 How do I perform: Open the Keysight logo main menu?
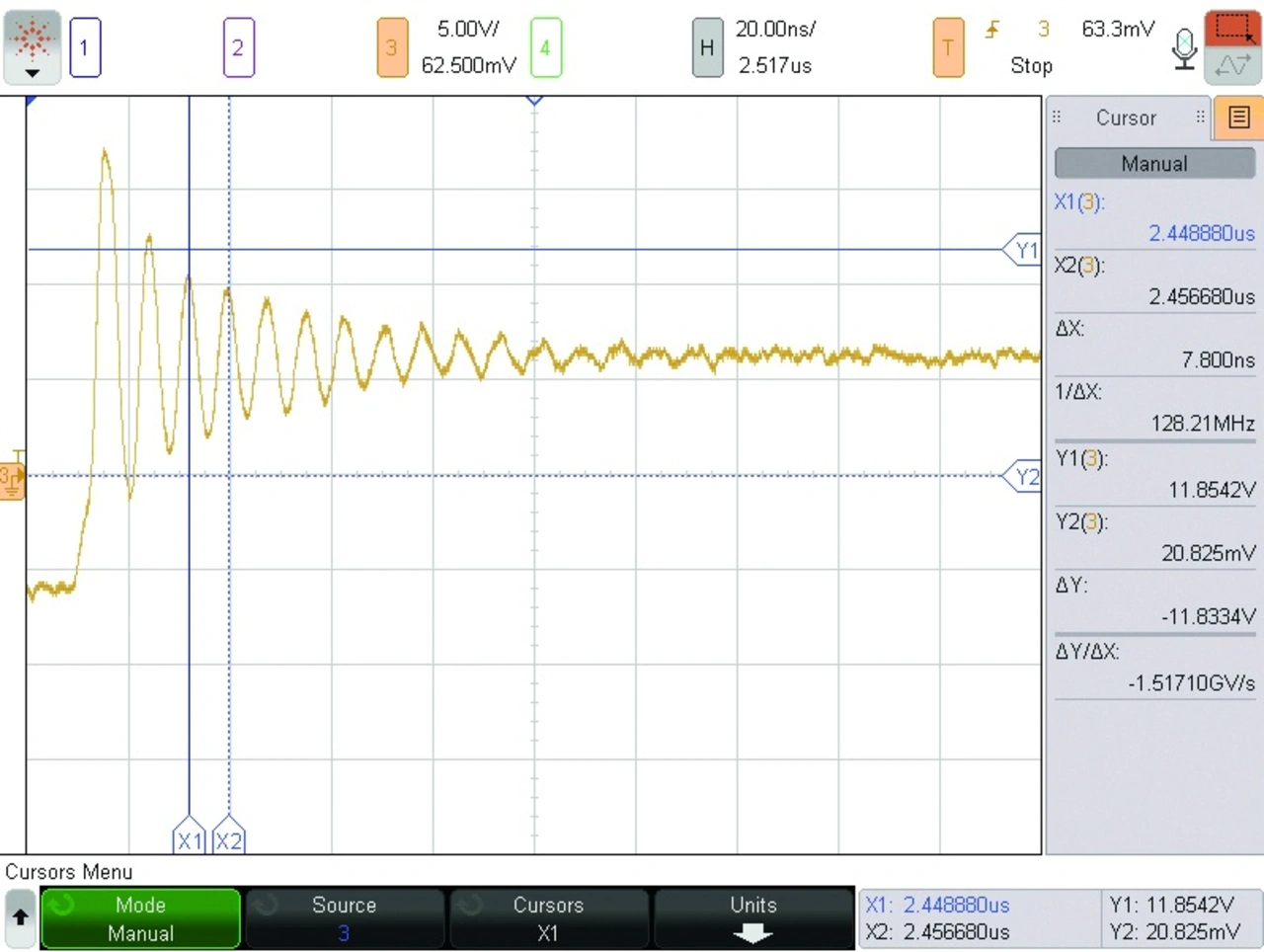coord(32,46)
